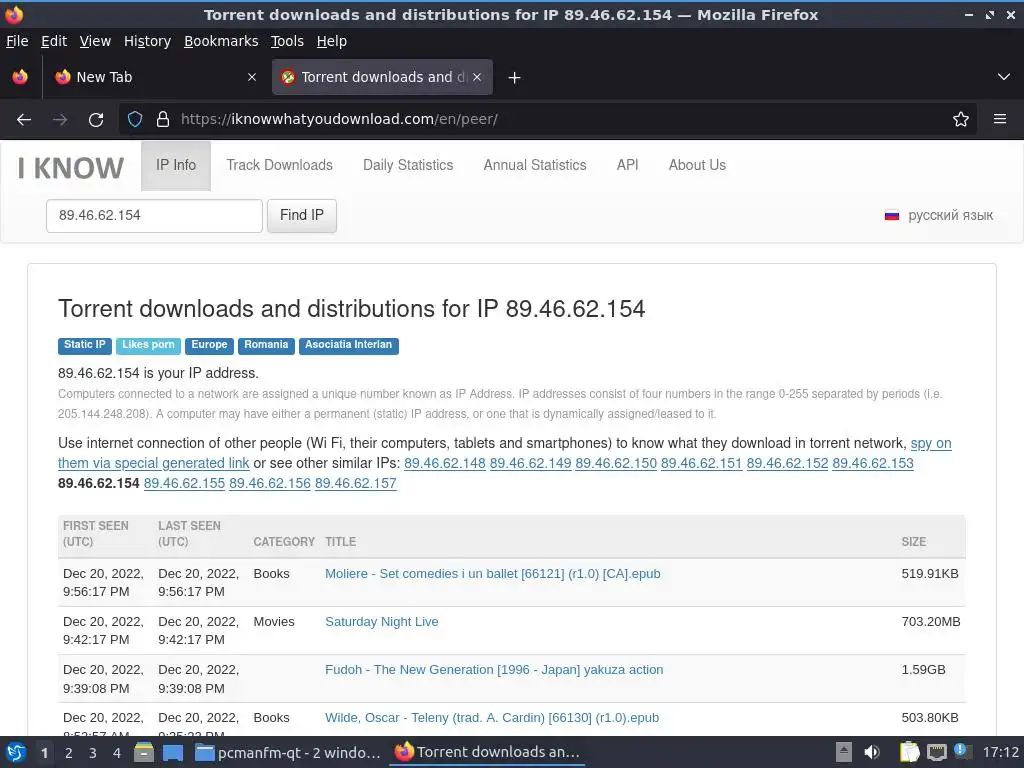Open Annual Statistics page
1024x768 pixels.
click(x=535, y=165)
